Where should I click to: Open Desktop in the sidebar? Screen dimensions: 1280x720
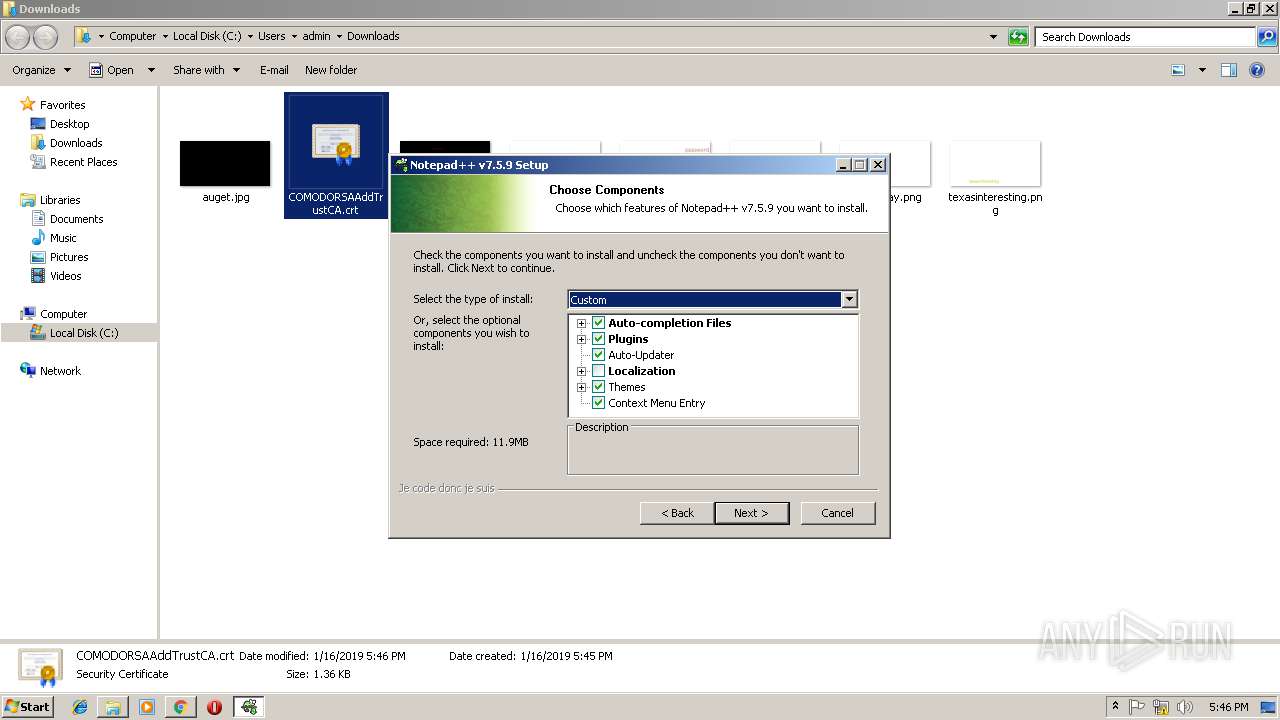[x=69, y=124]
